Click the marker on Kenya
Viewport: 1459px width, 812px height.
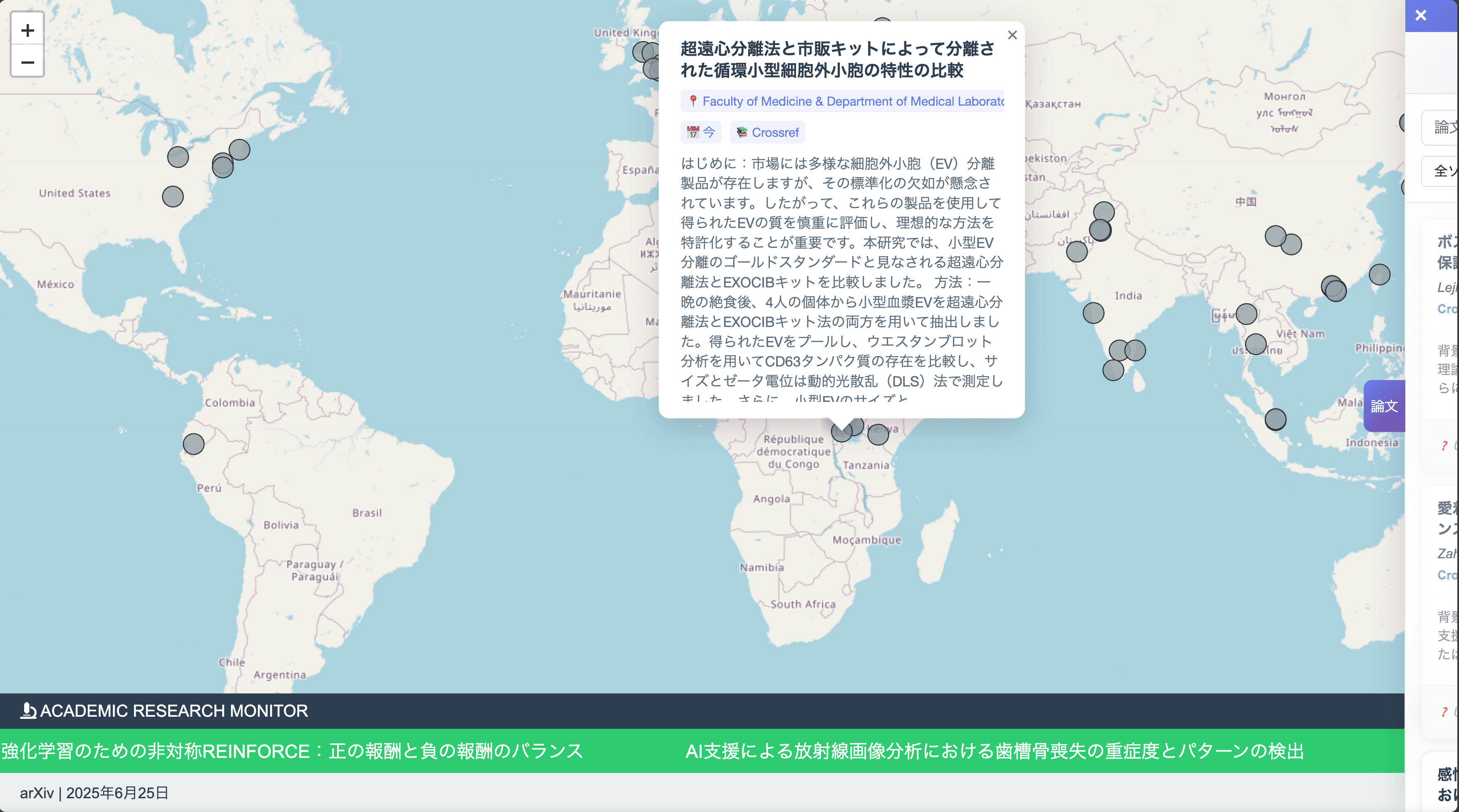[878, 434]
